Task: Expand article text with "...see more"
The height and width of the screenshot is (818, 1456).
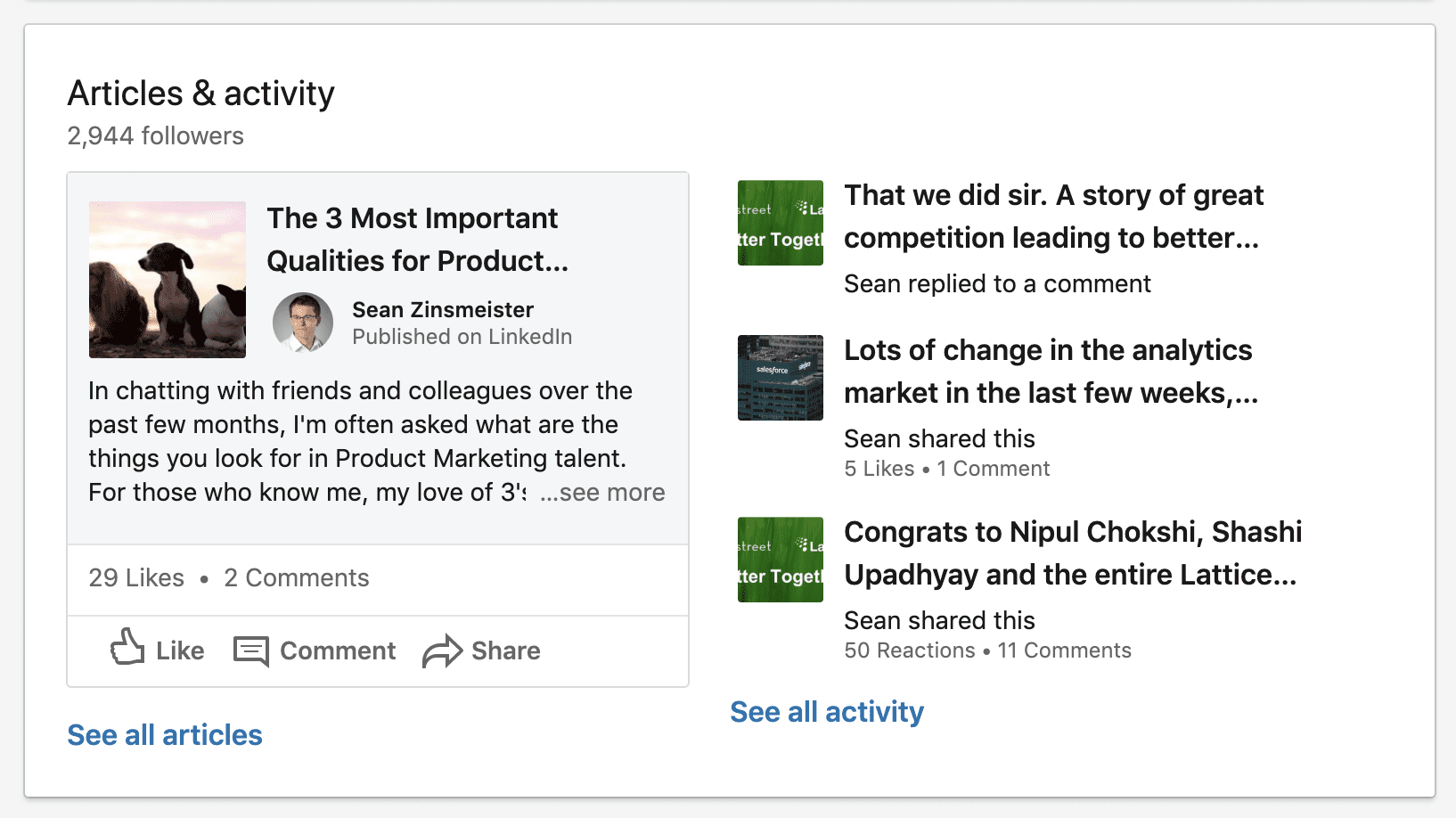Action: [602, 493]
